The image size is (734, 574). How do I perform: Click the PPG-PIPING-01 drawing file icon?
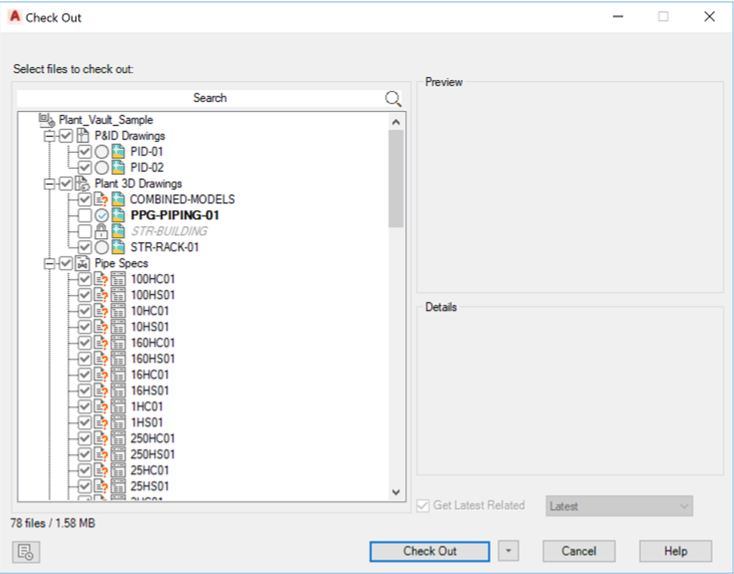point(118,215)
